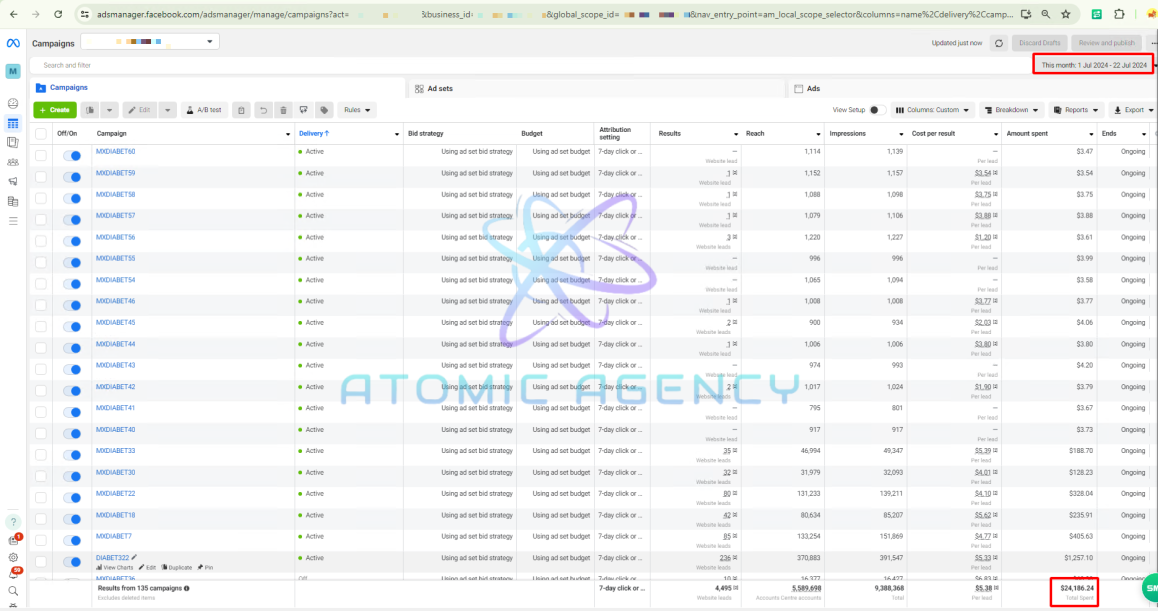1158x611 pixels.
Task: Click the search magnifier icon in sidebar
Action: 13,591
